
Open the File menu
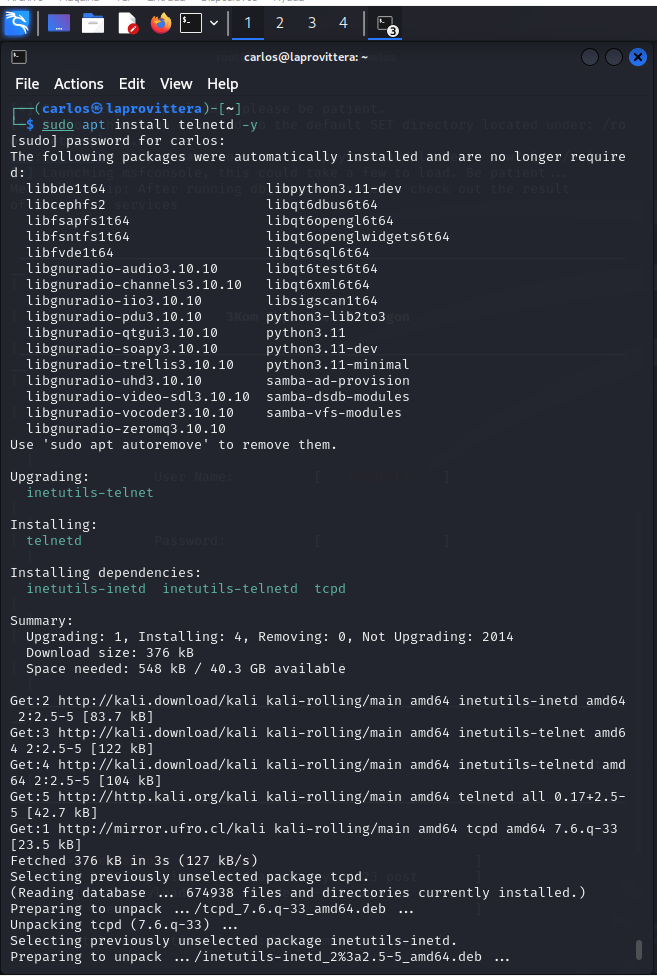pyautogui.click(x=27, y=83)
